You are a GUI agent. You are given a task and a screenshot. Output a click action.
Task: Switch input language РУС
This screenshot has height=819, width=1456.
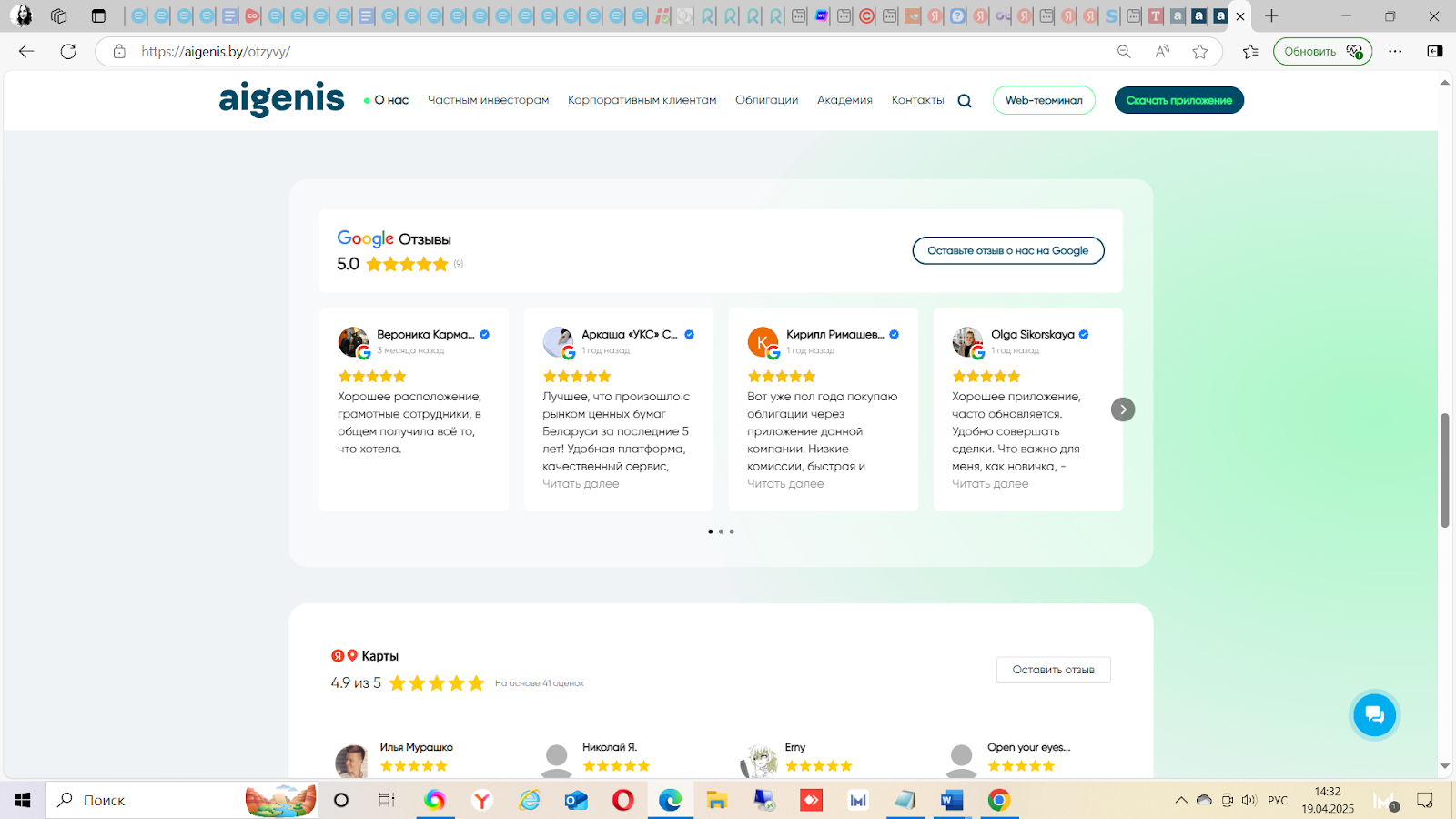(x=1278, y=800)
